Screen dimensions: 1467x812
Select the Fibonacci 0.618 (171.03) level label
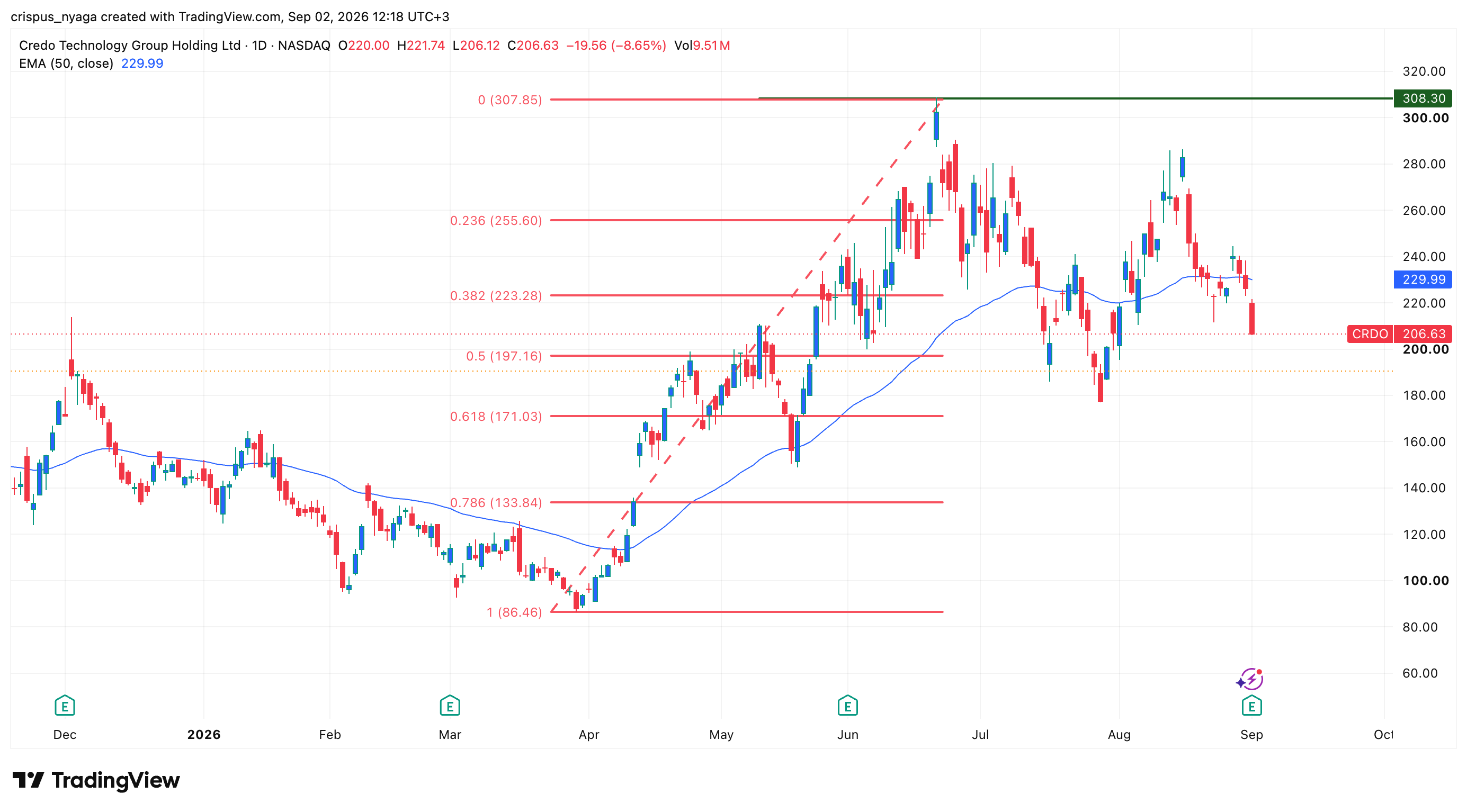(x=496, y=417)
